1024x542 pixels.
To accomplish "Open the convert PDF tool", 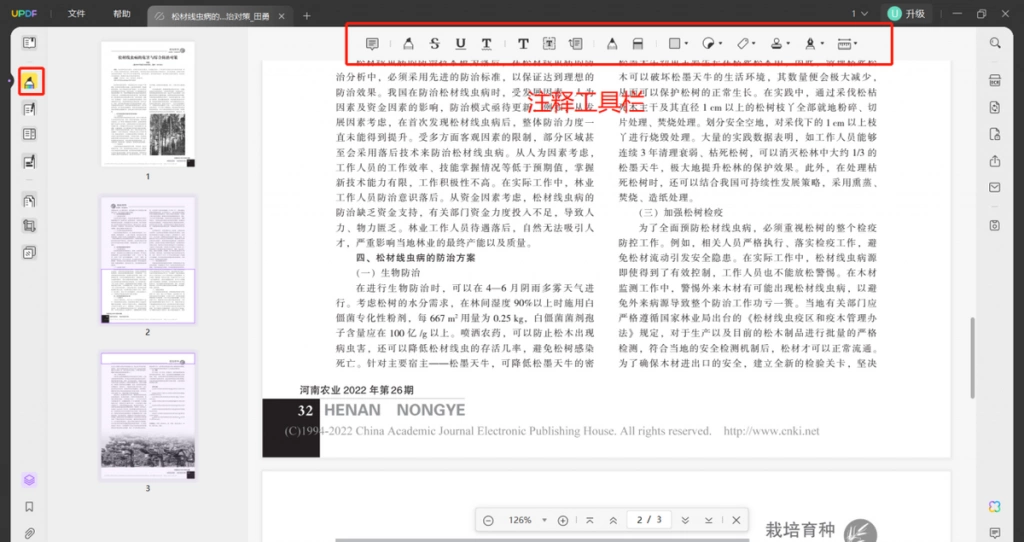I will [x=995, y=108].
